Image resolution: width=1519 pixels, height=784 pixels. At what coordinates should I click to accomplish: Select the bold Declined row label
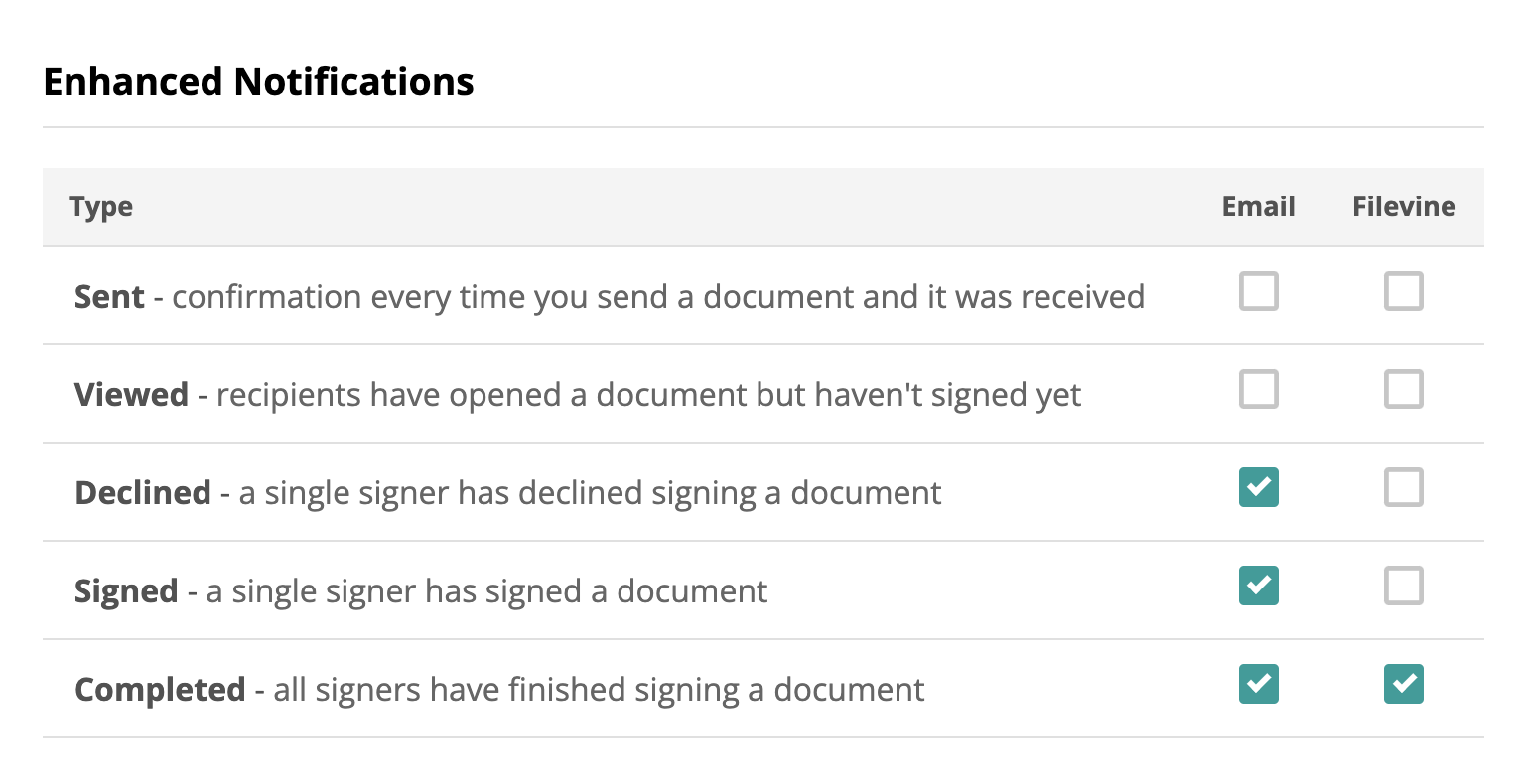point(143,493)
